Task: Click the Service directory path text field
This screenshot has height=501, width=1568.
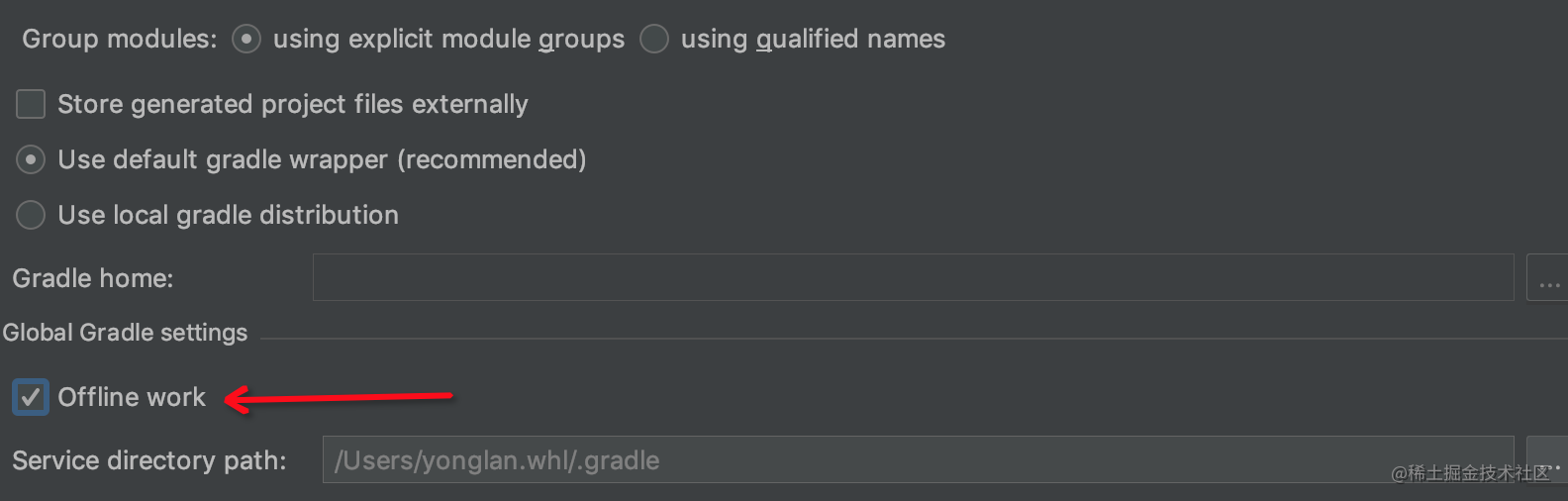Action: (918, 459)
